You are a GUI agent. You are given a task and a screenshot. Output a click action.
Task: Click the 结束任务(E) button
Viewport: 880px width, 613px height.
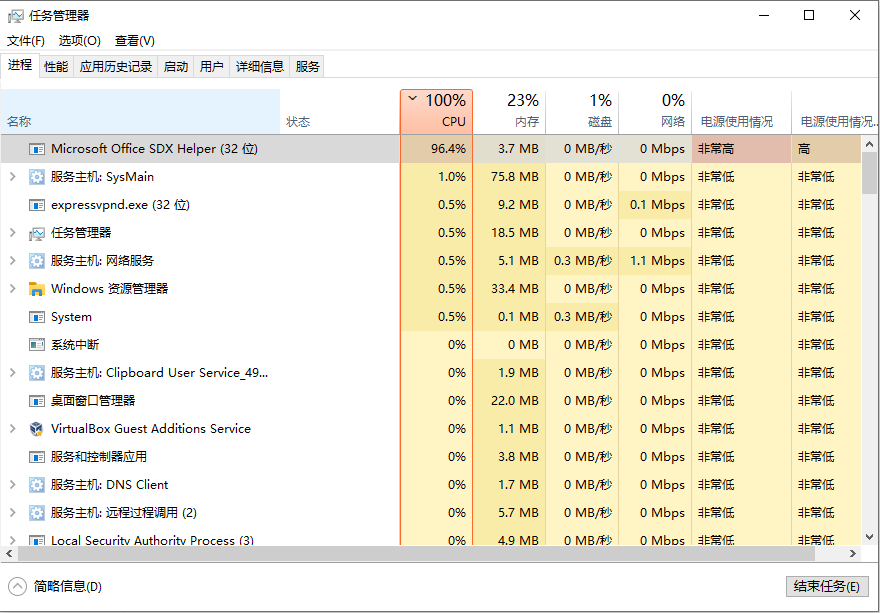pos(827,587)
